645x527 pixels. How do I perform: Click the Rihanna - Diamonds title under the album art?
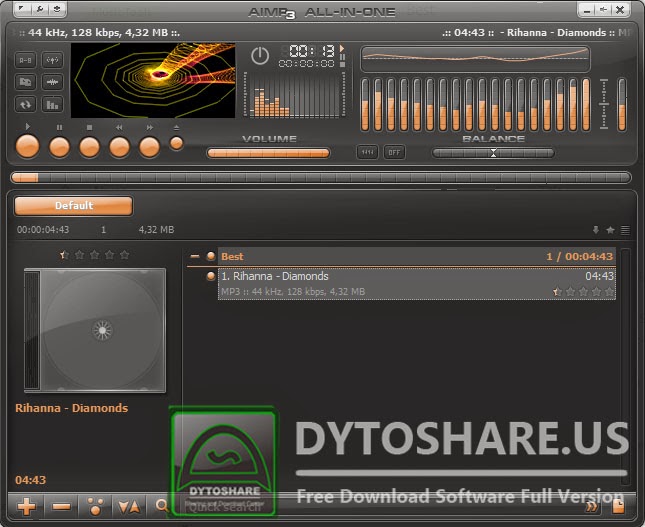72,408
